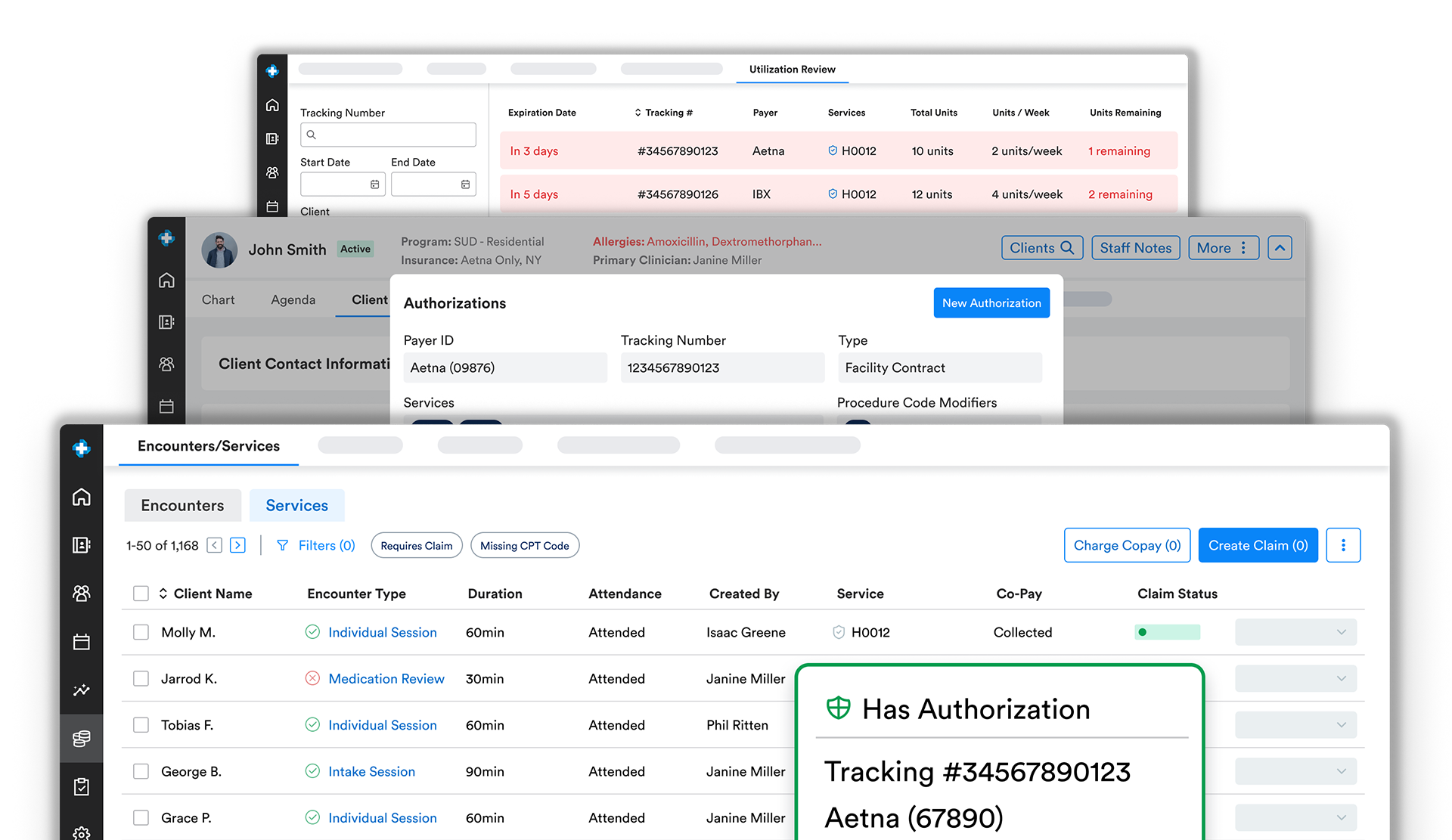Expand the dropdown in Molly M. row

click(1295, 632)
